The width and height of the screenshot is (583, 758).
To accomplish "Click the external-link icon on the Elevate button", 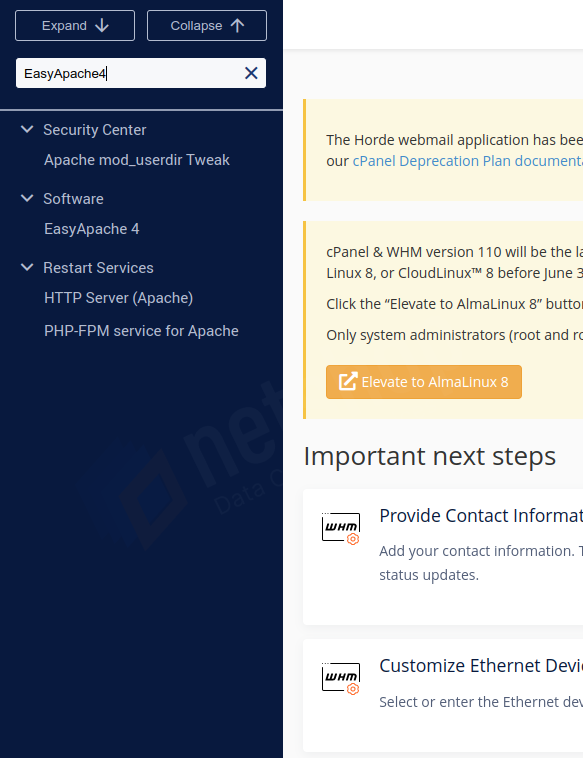I will (x=348, y=381).
